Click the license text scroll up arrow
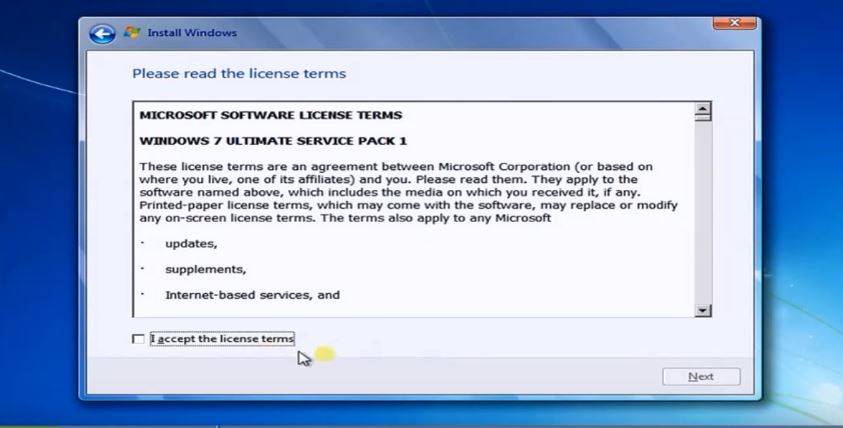The height and width of the screenshot is (428, 843). click(703, 110)
